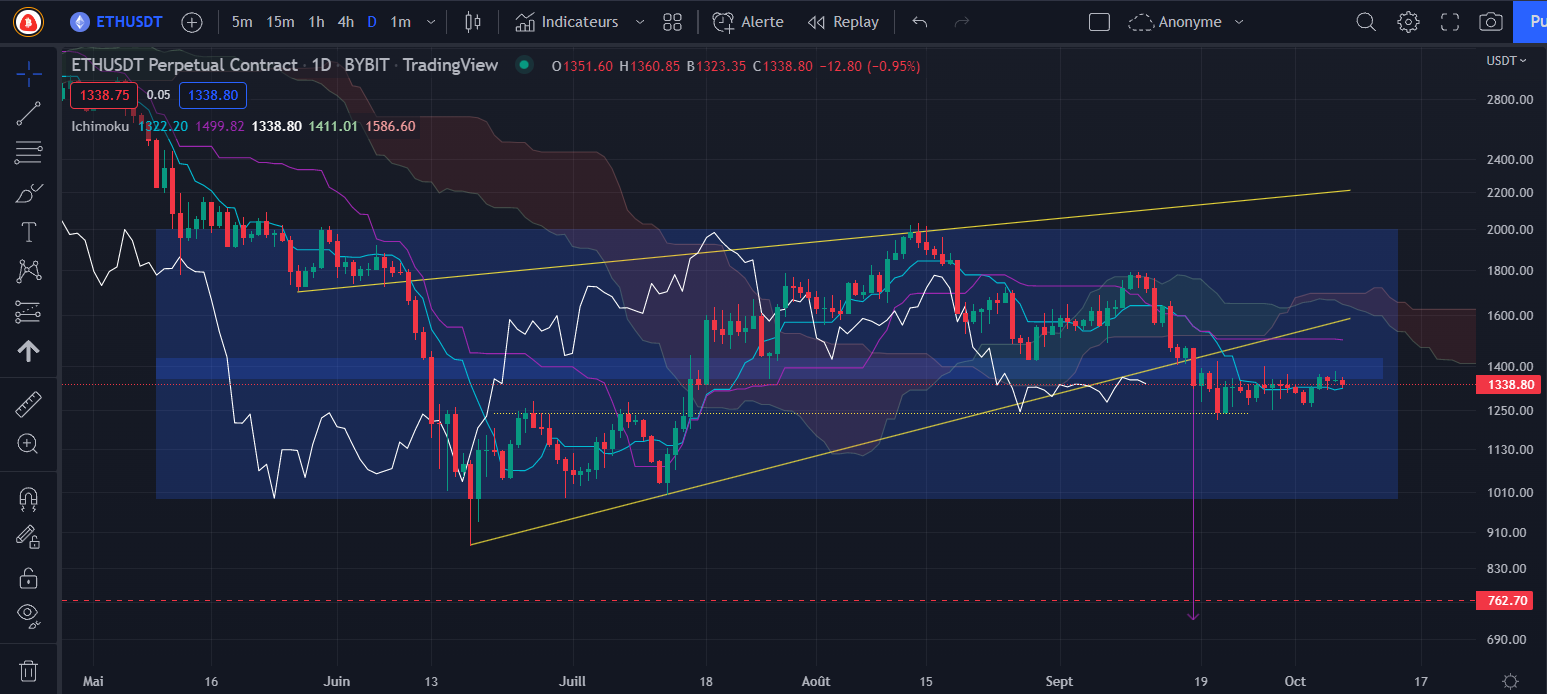Open the trend line drawing tool

click(x=28, y=112)
